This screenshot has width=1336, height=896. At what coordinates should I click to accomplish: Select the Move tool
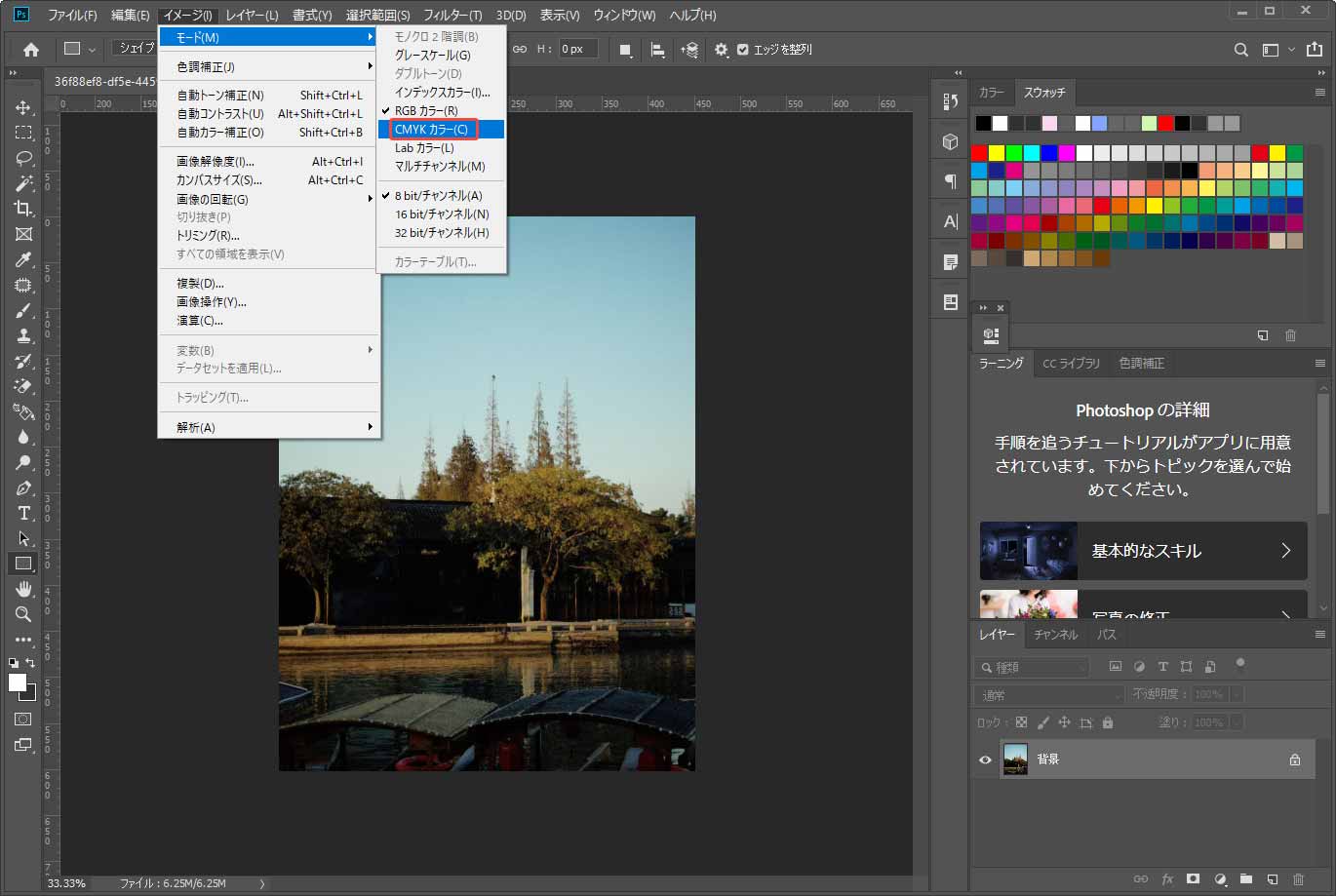point(21,107)
